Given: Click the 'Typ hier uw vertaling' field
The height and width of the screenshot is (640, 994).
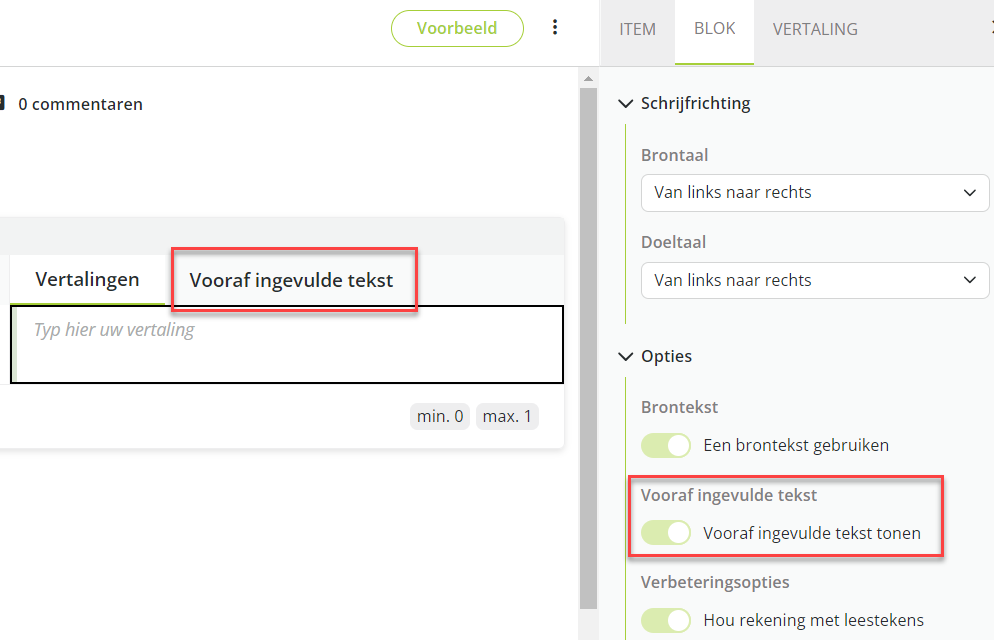Looking at the screenshot, I should (x=288, y=343).
